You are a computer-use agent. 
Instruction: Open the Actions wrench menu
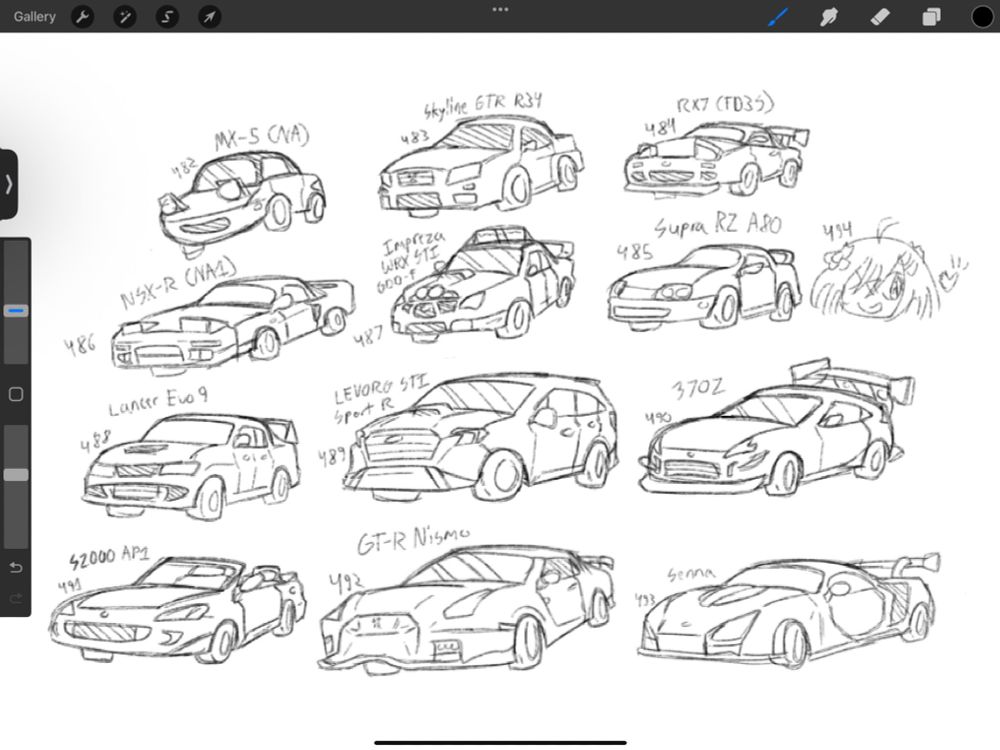click(82, 17)
